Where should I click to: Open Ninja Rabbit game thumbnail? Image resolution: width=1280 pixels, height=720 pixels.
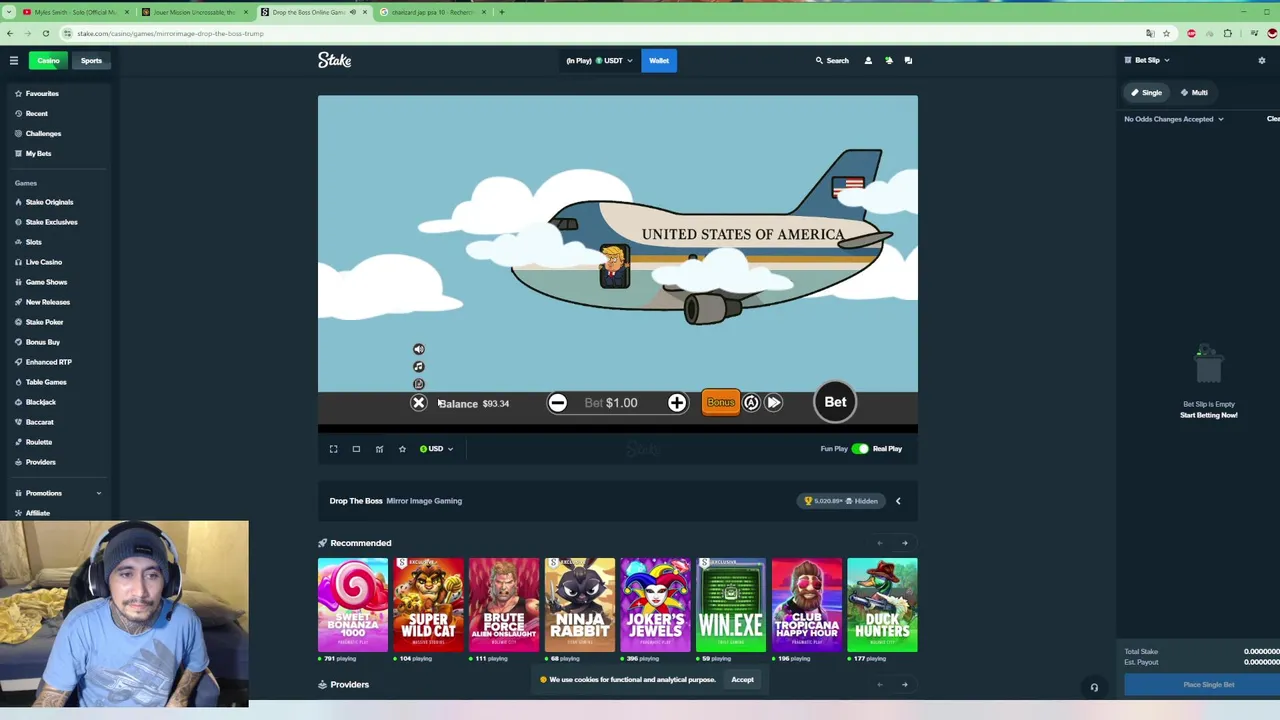click(x=580, y=605)
